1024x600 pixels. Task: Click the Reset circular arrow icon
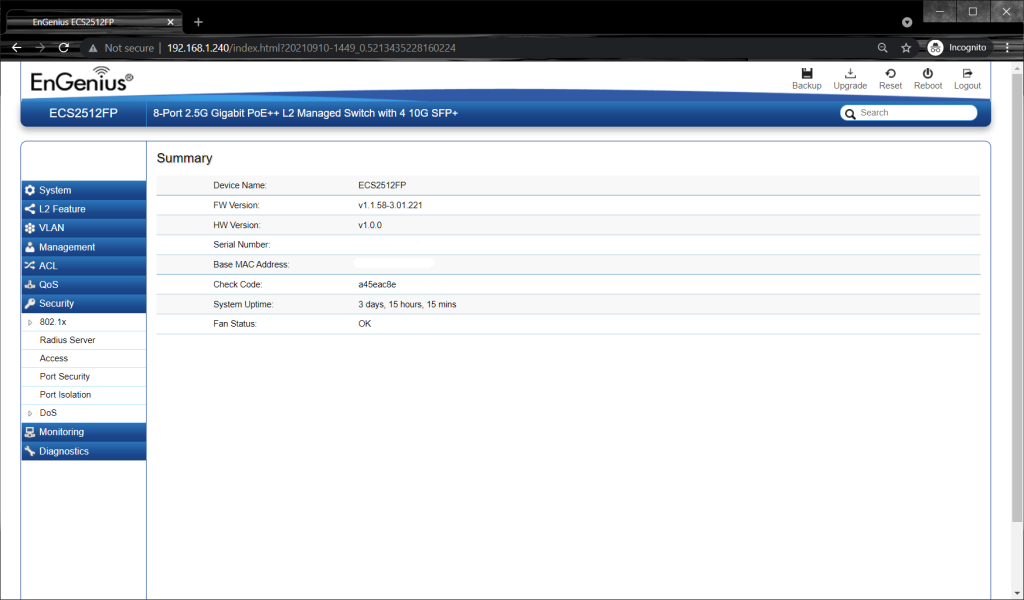click(x=890, y=73)
